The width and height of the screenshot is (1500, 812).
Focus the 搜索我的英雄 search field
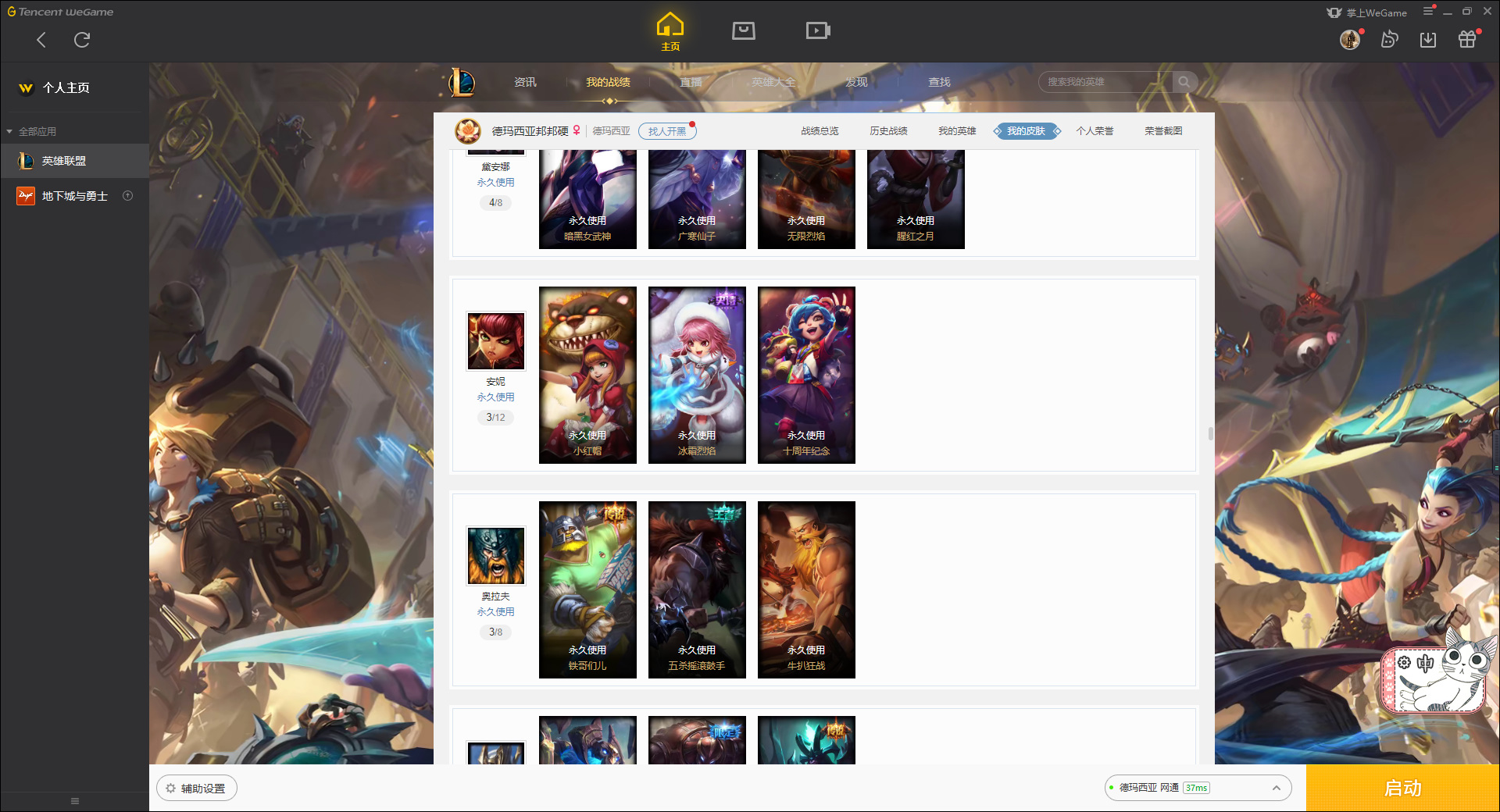[1105, 82]
